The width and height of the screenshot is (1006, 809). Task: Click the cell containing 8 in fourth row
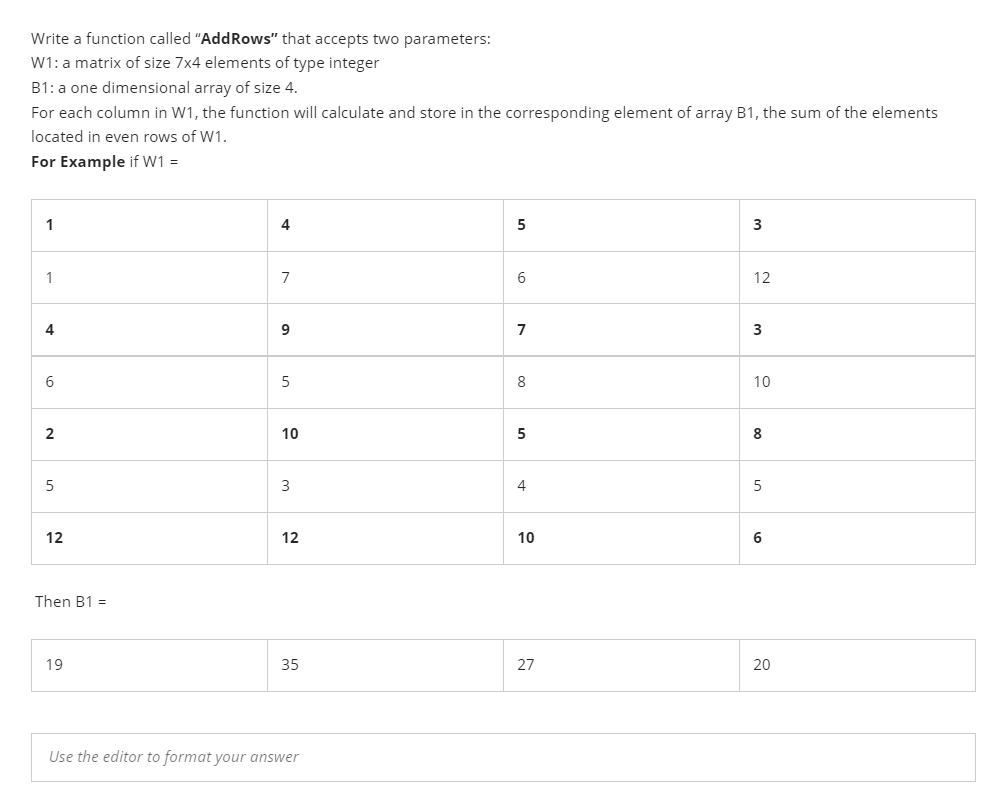[620, 381]
